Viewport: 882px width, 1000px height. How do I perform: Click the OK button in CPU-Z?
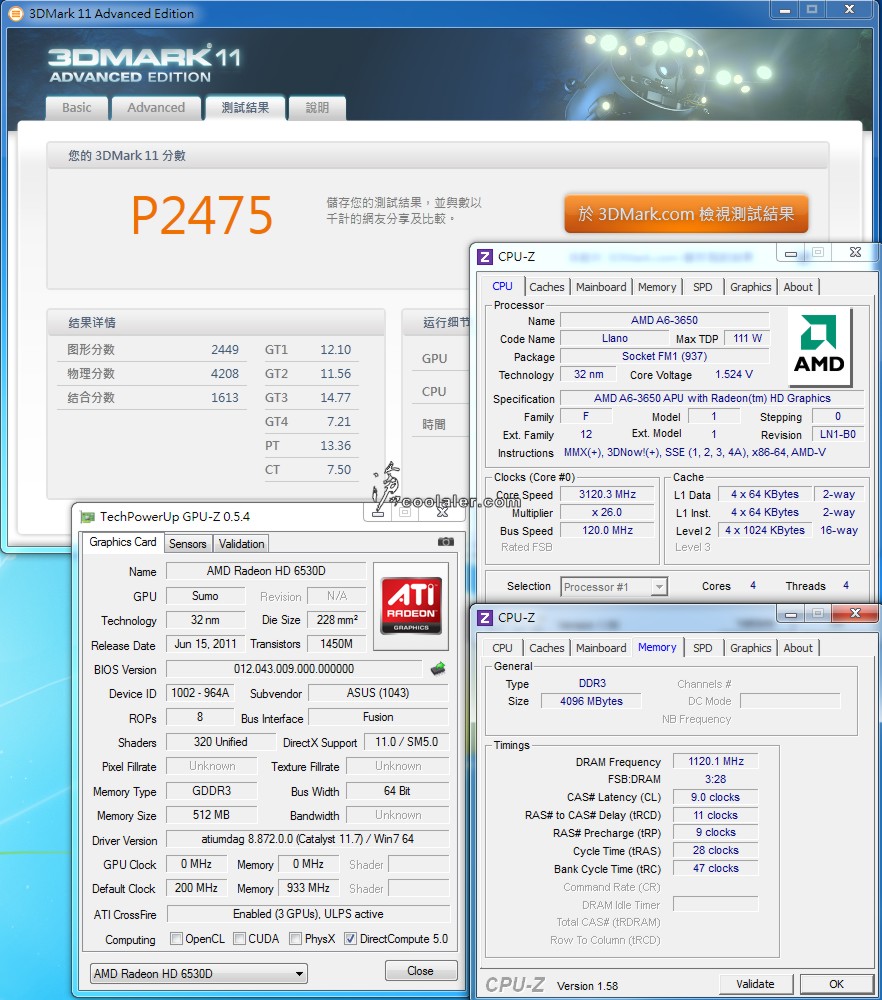[x=837, y=984]
